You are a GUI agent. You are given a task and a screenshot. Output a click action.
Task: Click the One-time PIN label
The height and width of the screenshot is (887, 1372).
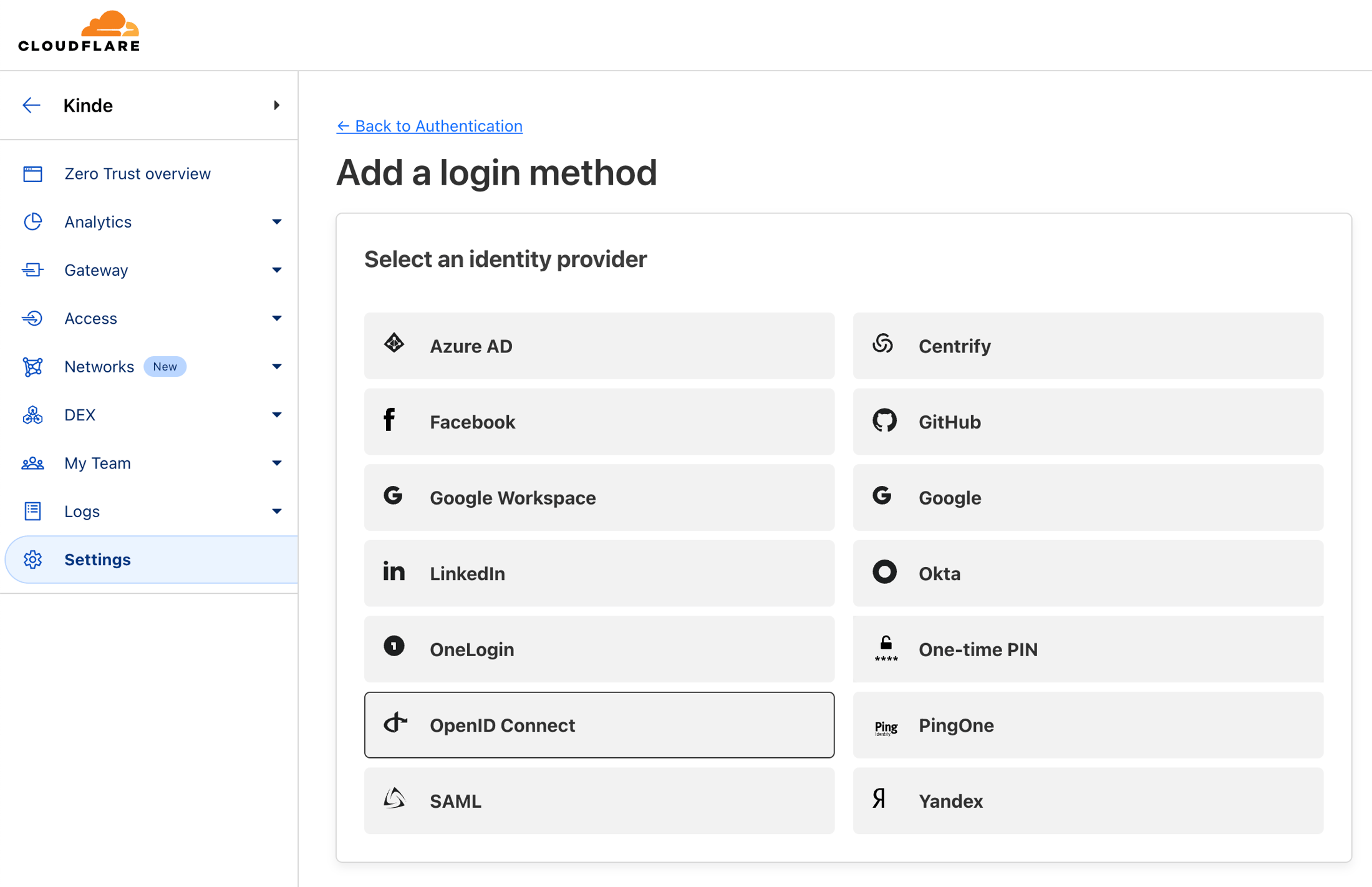pyautogui.click(x=978, y=649)
